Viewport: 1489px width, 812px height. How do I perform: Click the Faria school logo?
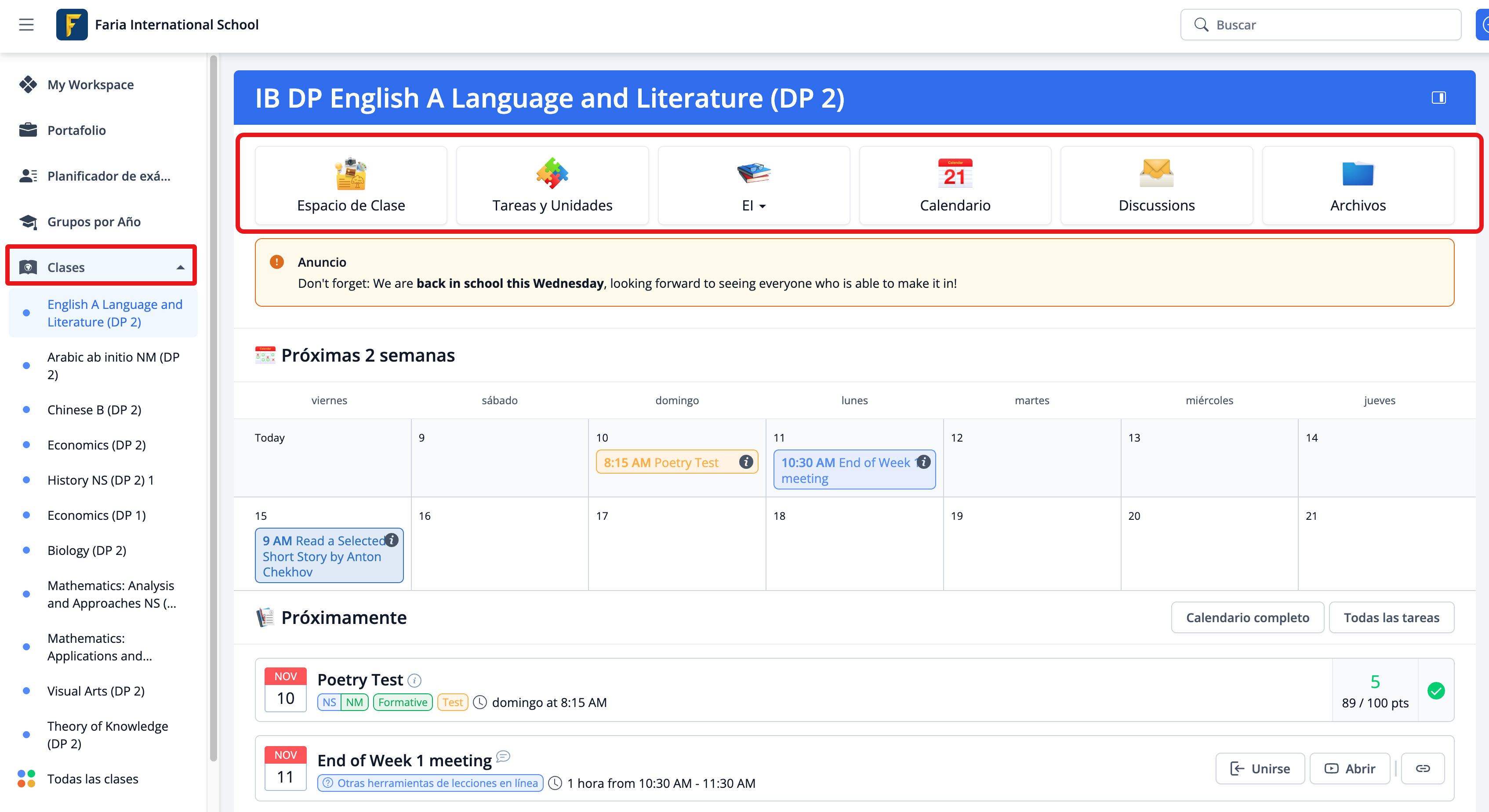click(72, 24)
